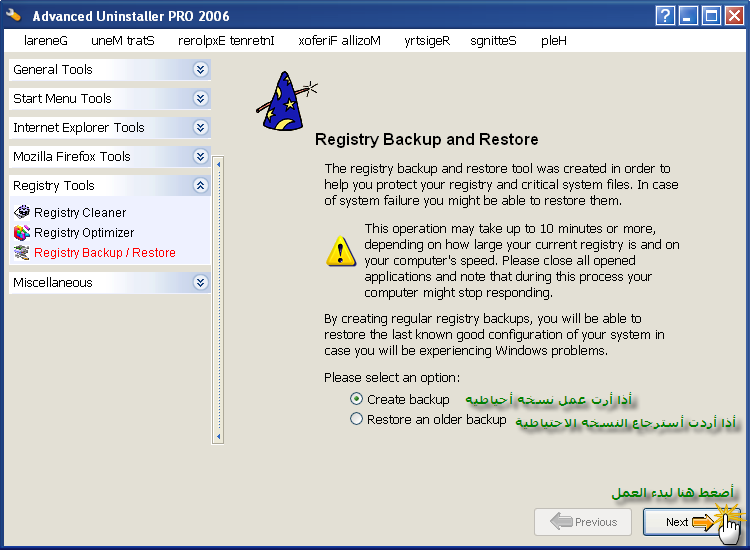Image resolution: width=750 pixels, height=550 pixels.
Task: Expand the Internet Explorer Tools chevron
Action: point(200,127)
